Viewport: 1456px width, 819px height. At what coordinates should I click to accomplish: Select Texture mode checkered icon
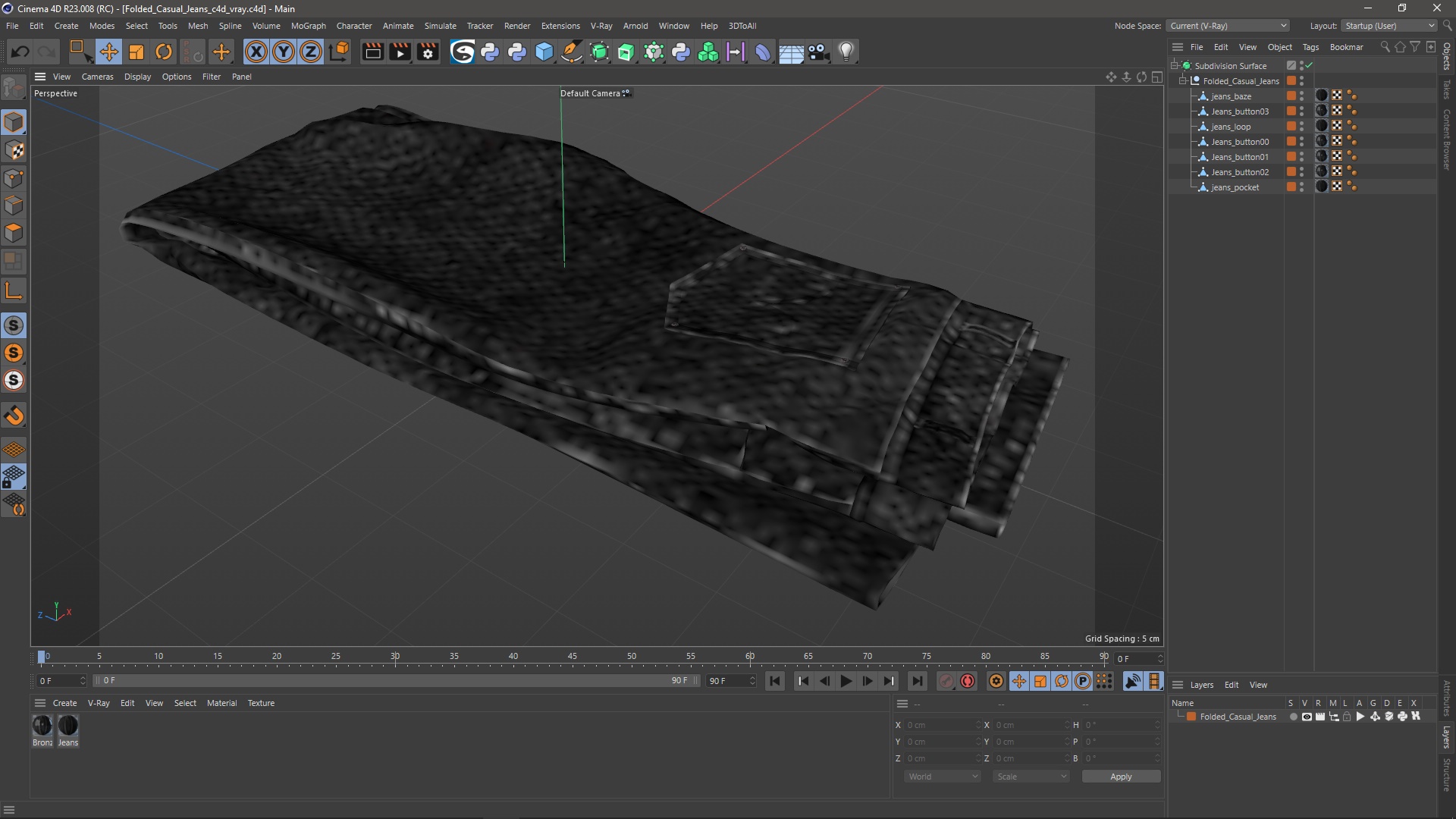14,150
